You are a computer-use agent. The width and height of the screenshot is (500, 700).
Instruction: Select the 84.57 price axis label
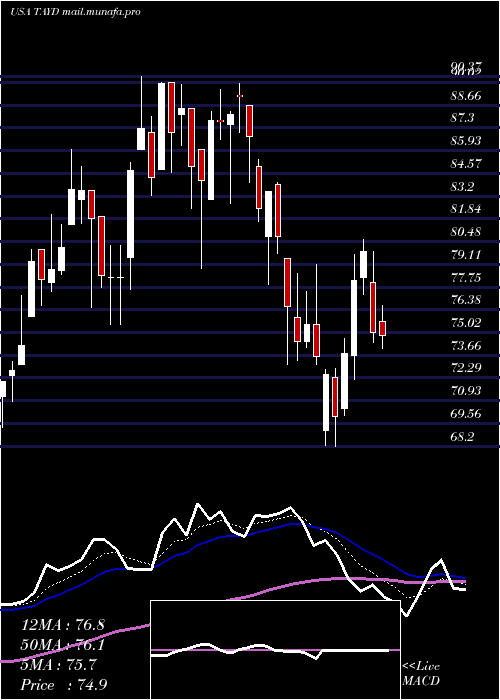point(466,163)
